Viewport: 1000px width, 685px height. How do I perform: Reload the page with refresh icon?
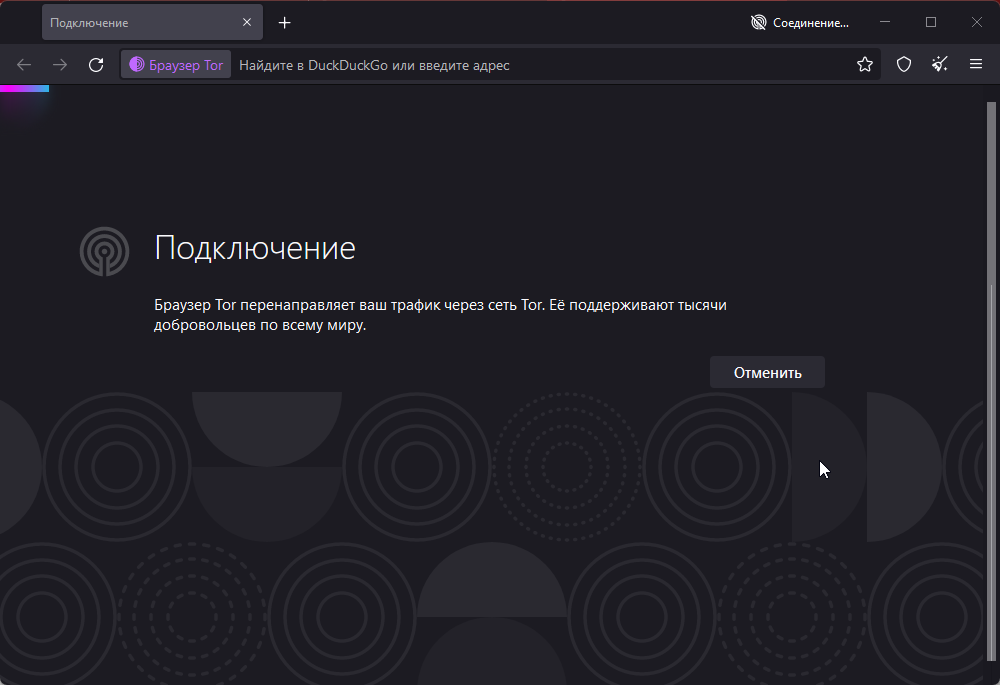pyautogui.click(x=96, y=65)
